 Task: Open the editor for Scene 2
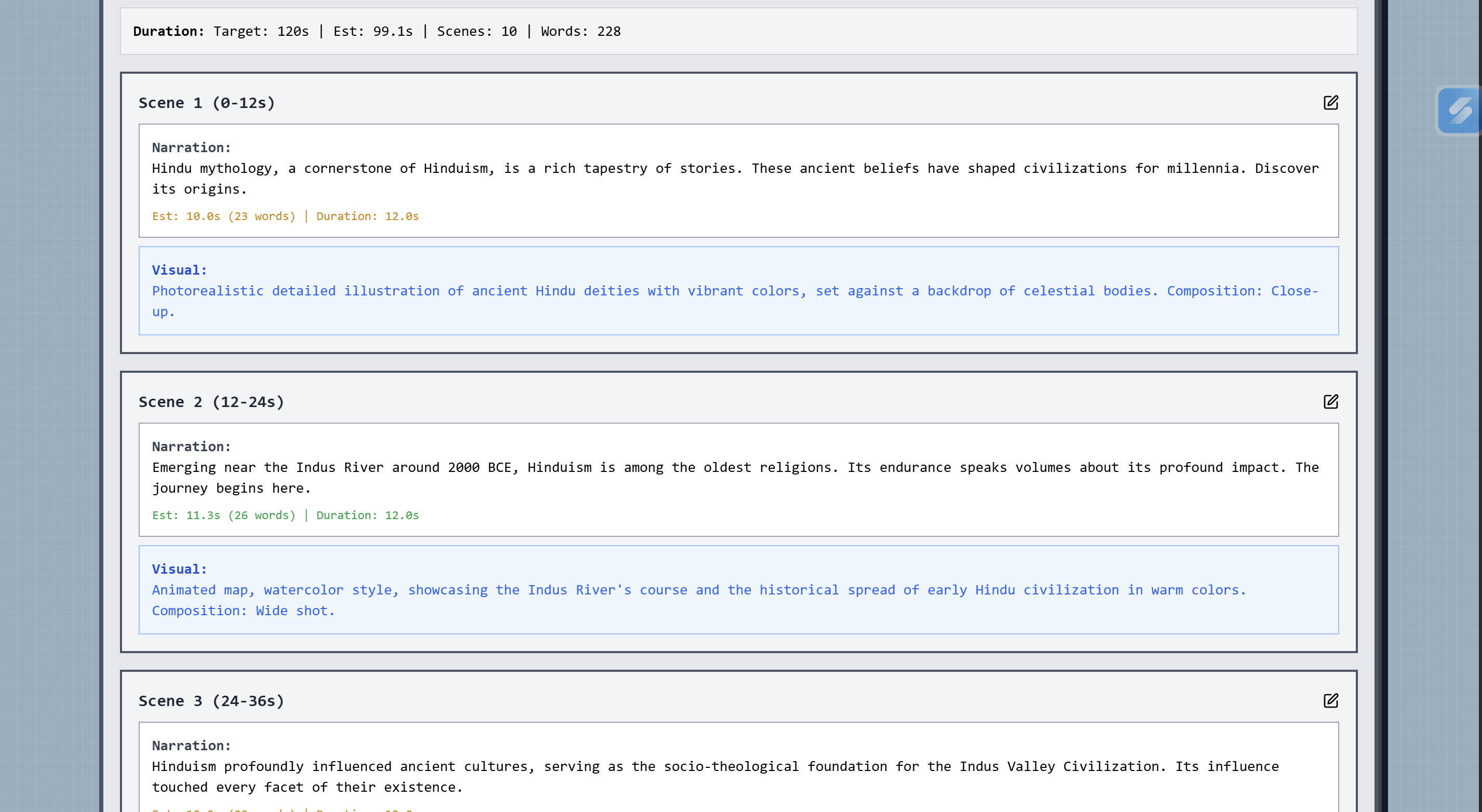click(x=1330, y=401)
